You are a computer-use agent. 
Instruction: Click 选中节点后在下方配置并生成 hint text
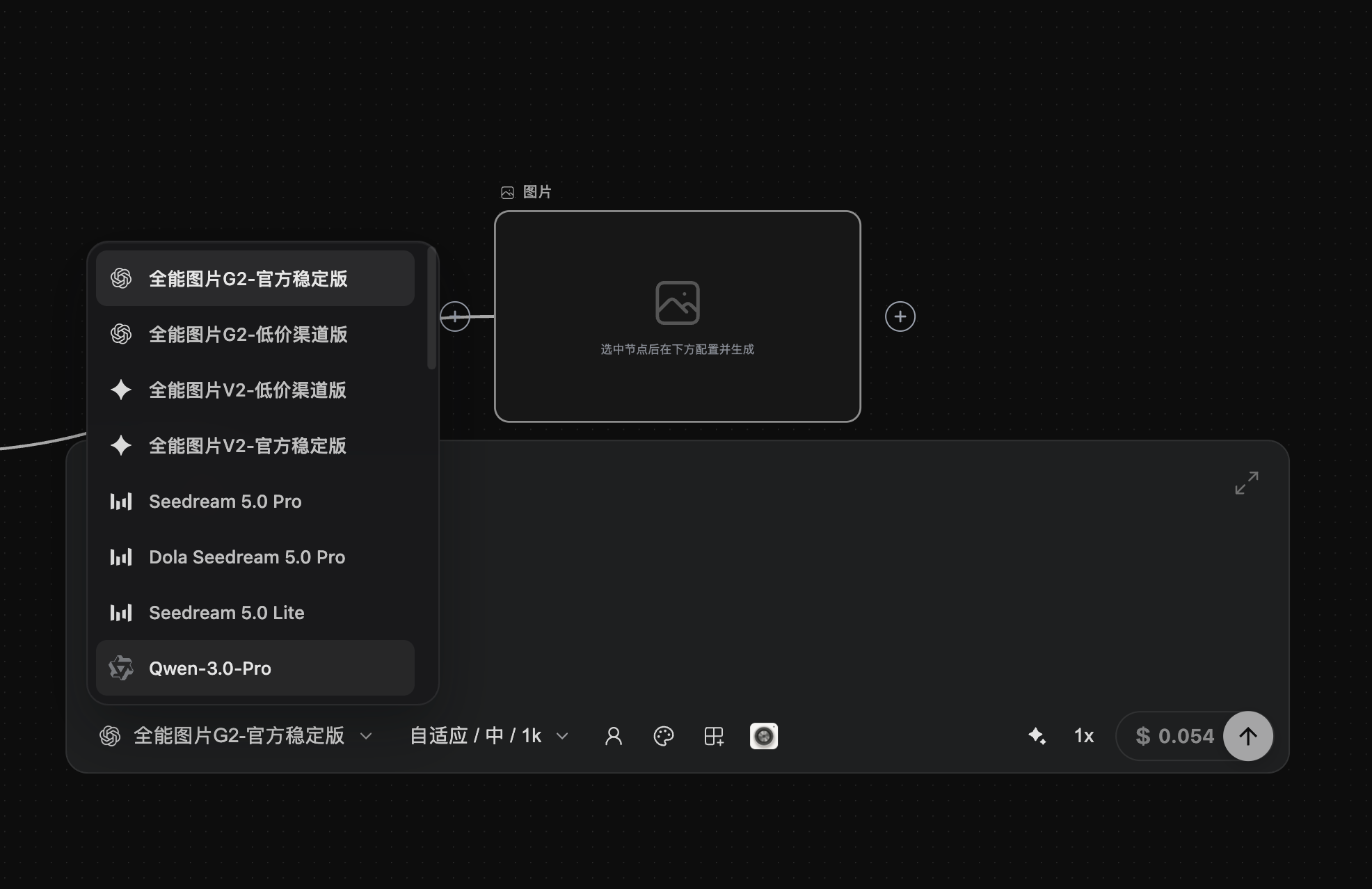pyautogui.click(x=678, y=349)
